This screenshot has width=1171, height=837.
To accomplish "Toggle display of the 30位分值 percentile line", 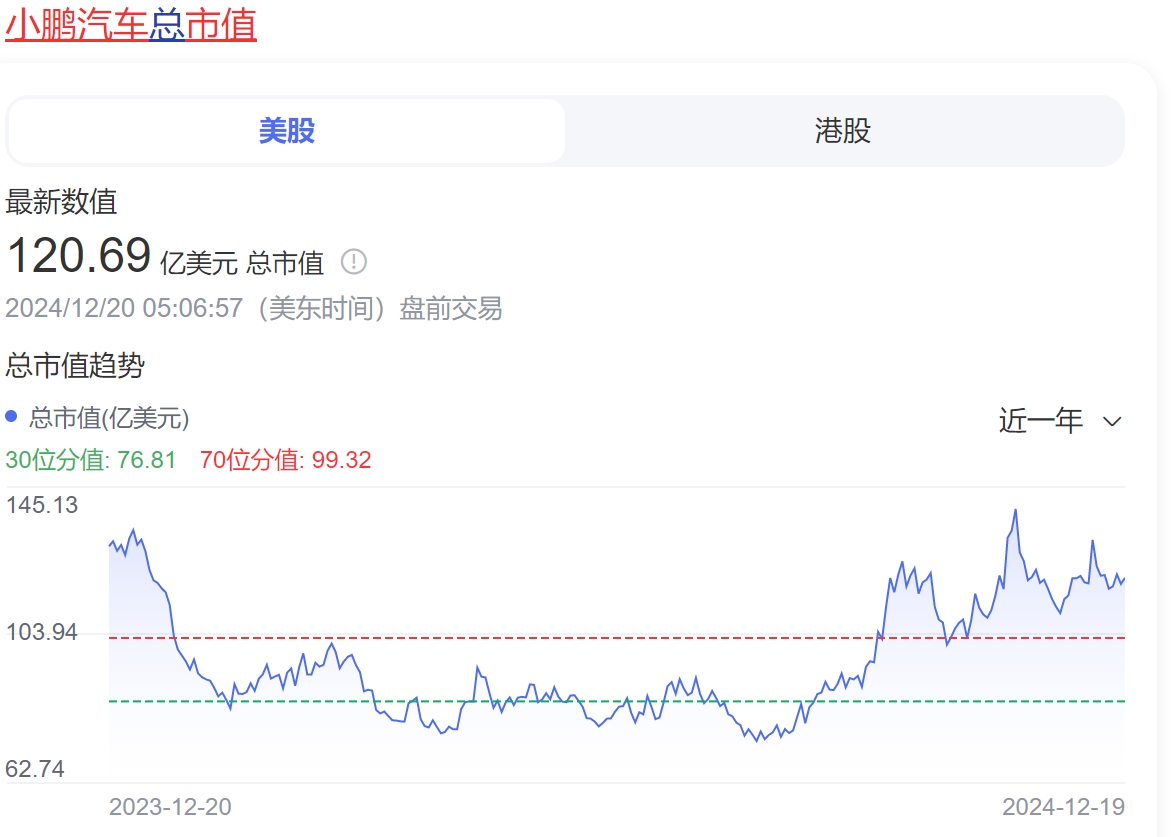I will coord(91,459).
